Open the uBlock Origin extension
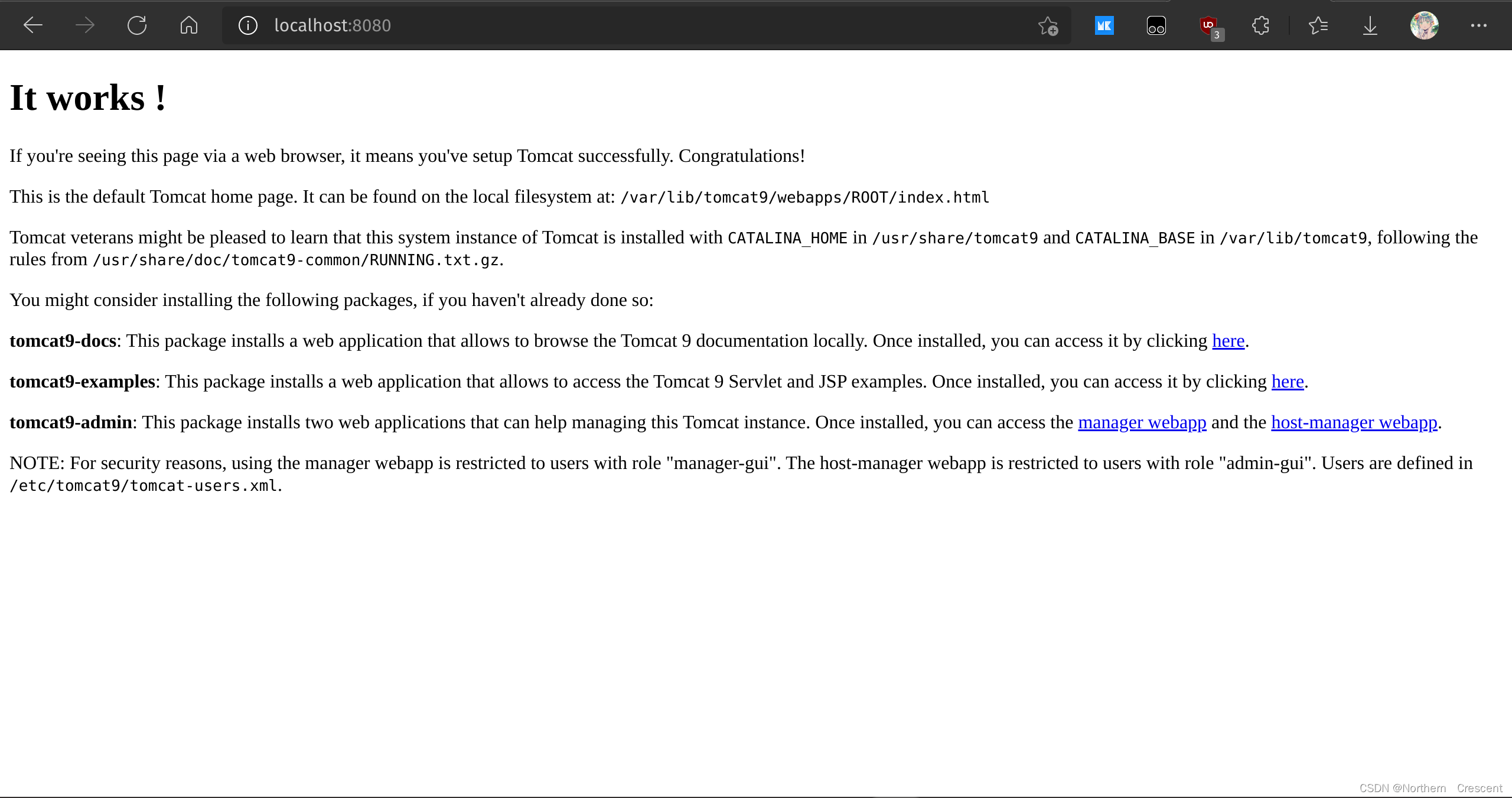 1207,25
